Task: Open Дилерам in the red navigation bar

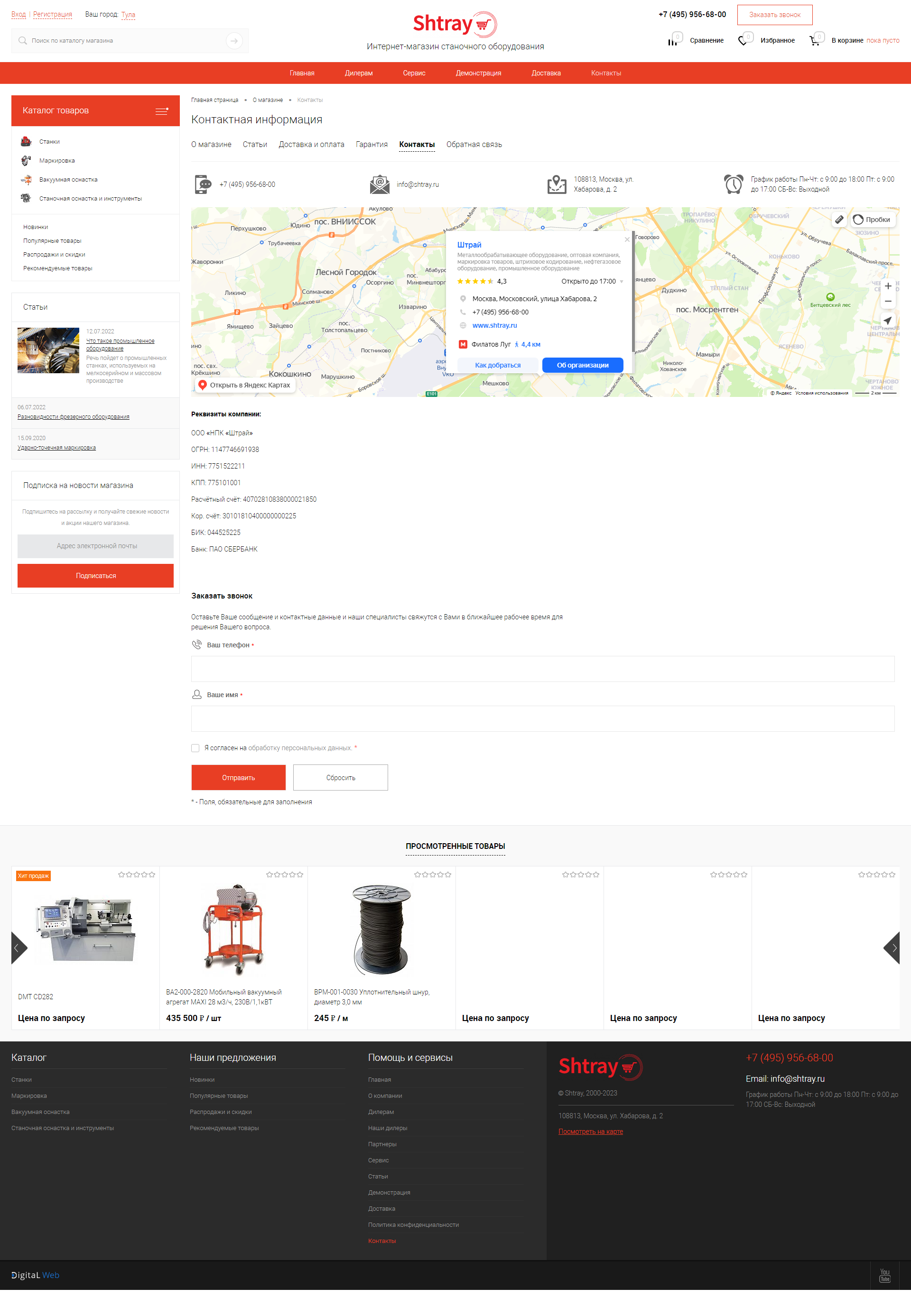Action: (x=358, y=73)
